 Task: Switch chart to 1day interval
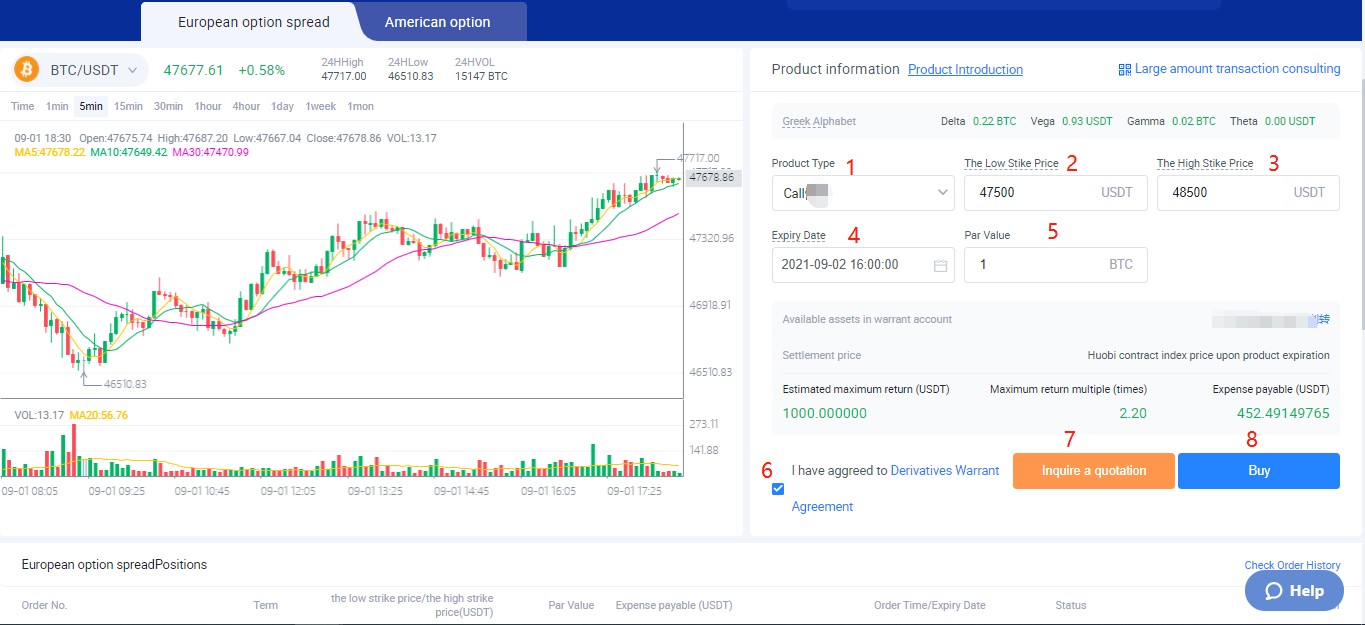282,106
